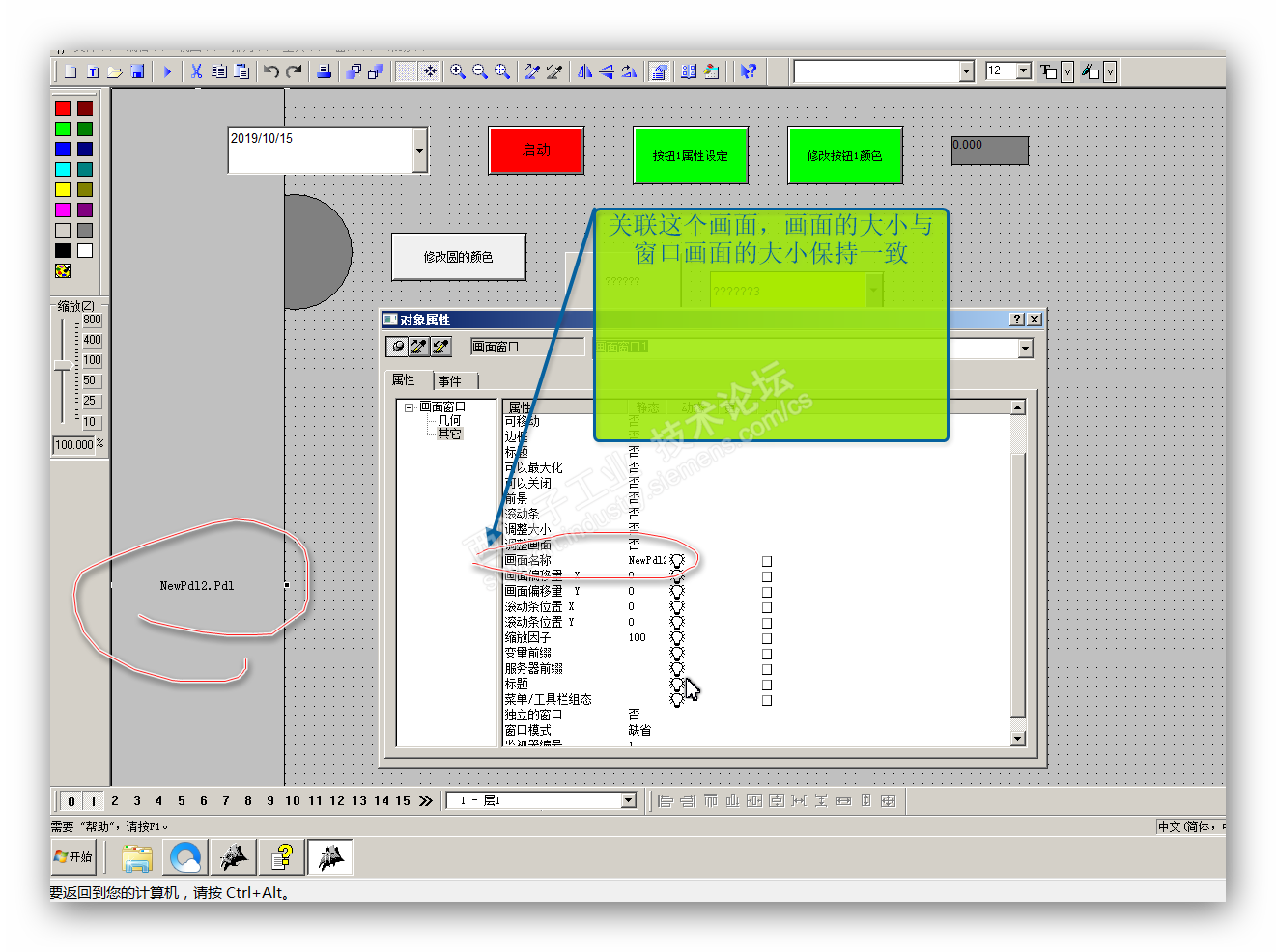This screenshot has width=1276, height=952.
Task: Toggle snap to grid toolbar button
Action: pyautogui.click(x=430, y=71)
